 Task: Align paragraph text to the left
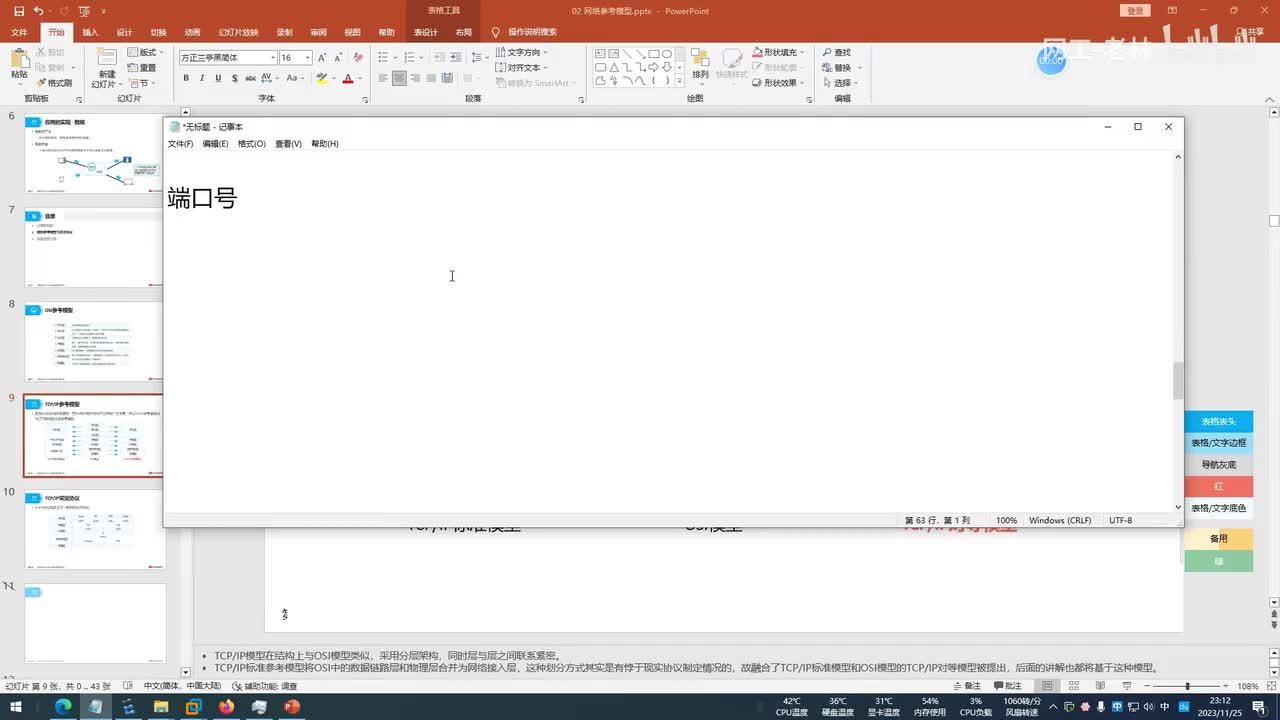tap(383, 78)
